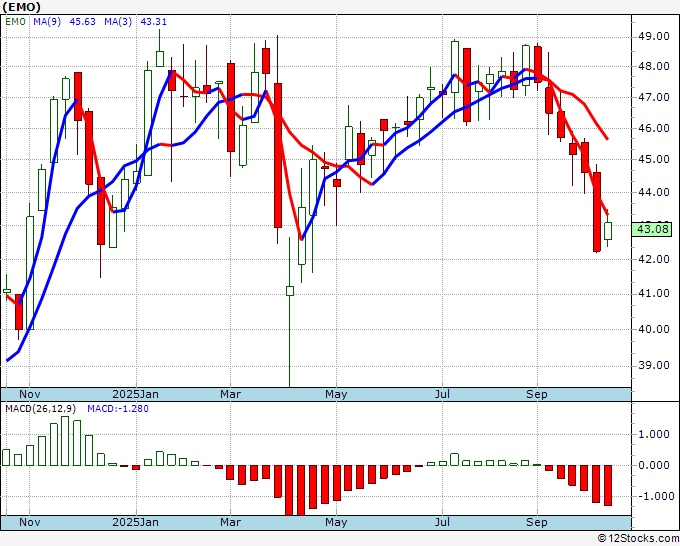The width and height of the screenshot is (680, 546).
Task: Click May on the price chart axis
Action: pos(336,394)
